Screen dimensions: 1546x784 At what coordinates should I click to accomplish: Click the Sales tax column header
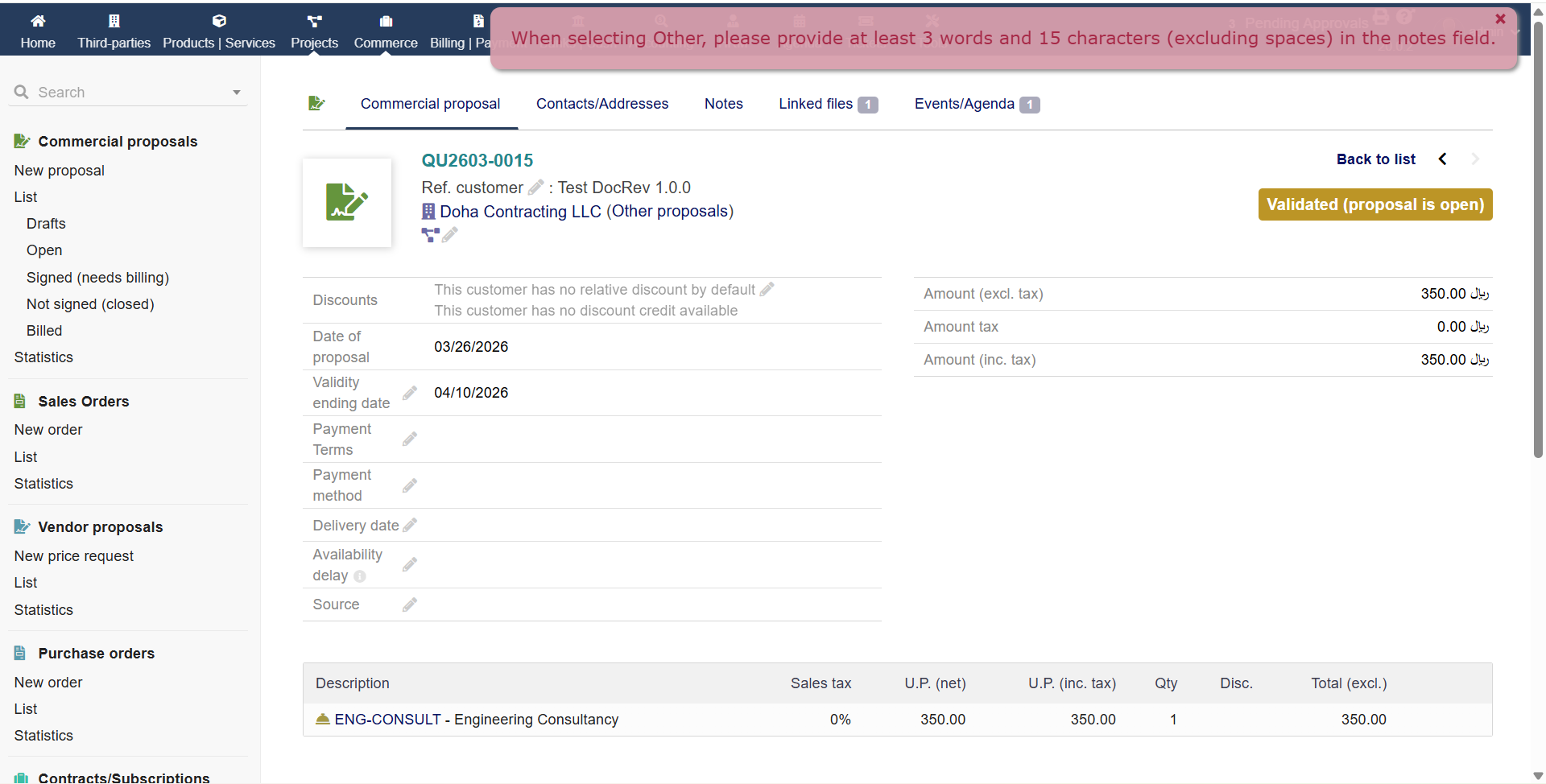point(821,683)
